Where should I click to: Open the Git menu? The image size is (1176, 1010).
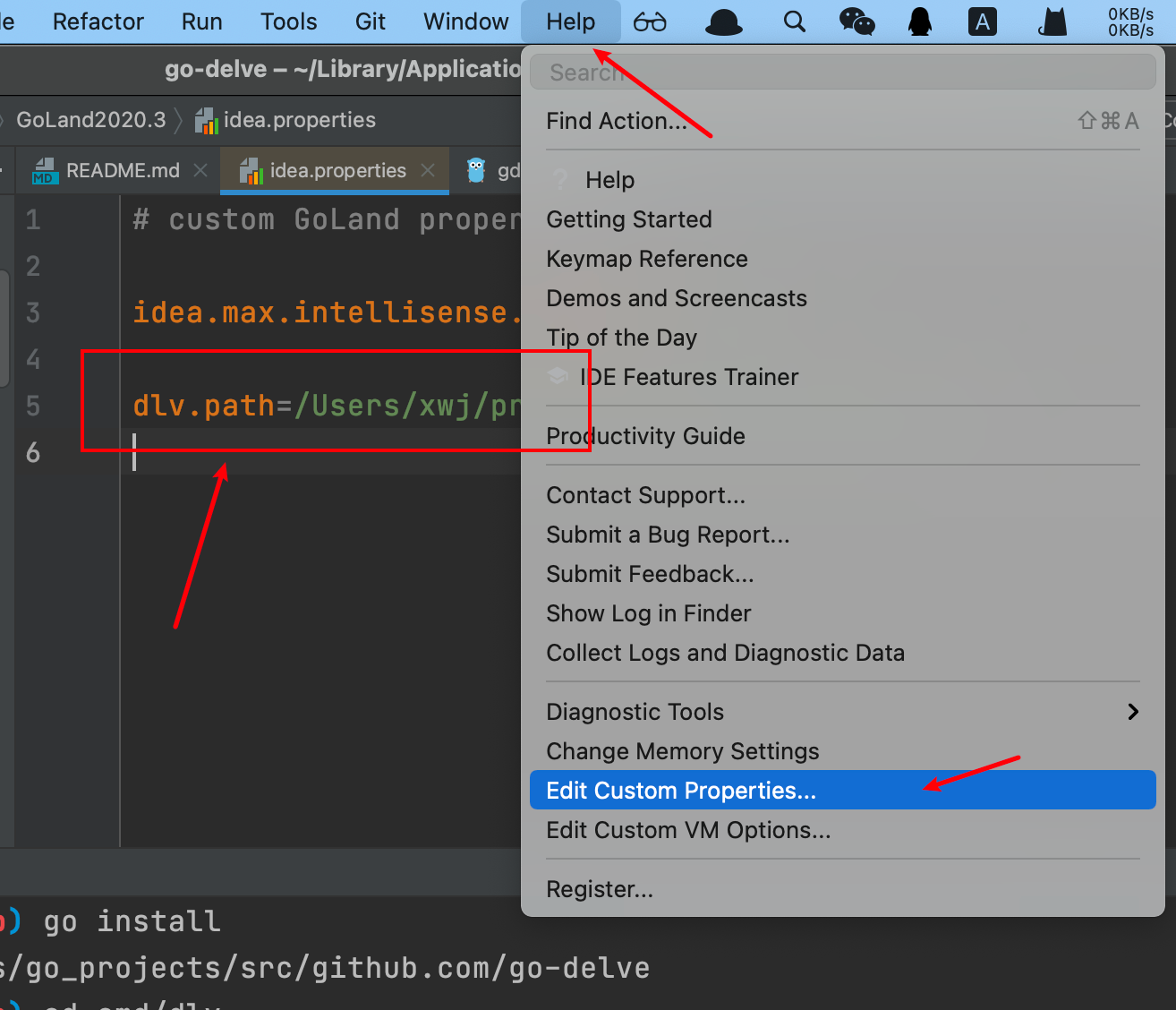click(370, 21)
